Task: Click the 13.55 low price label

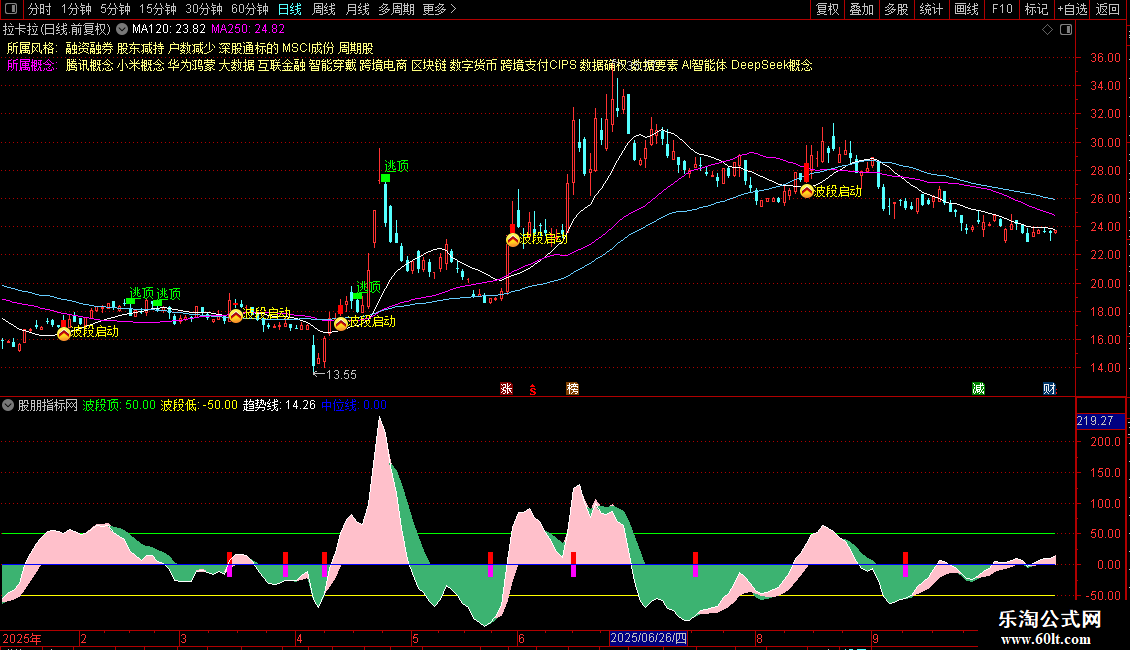Action: coord(341,375)
